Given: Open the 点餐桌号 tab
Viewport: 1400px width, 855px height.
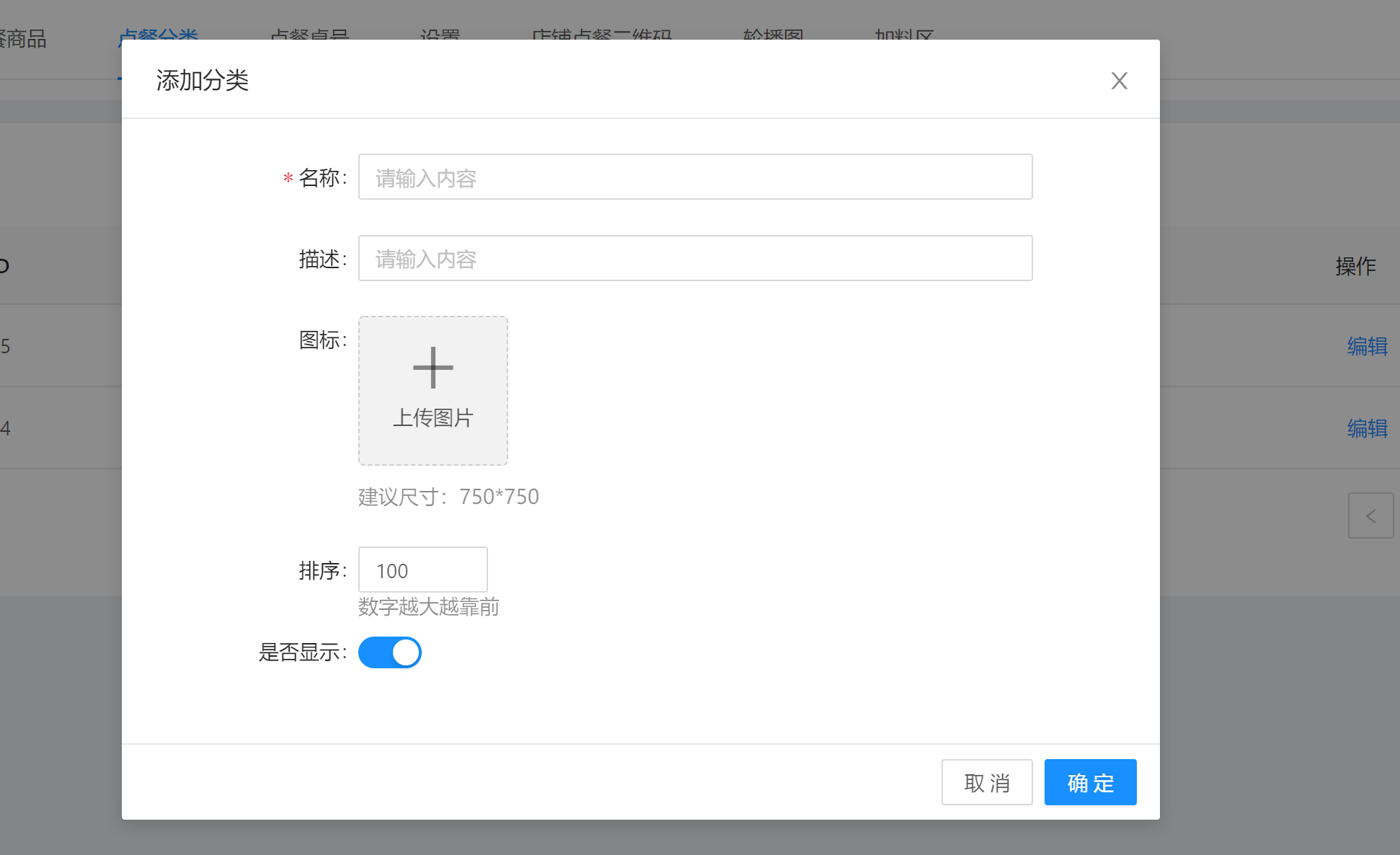Looking at the screenshot, I should click(309, 34).
